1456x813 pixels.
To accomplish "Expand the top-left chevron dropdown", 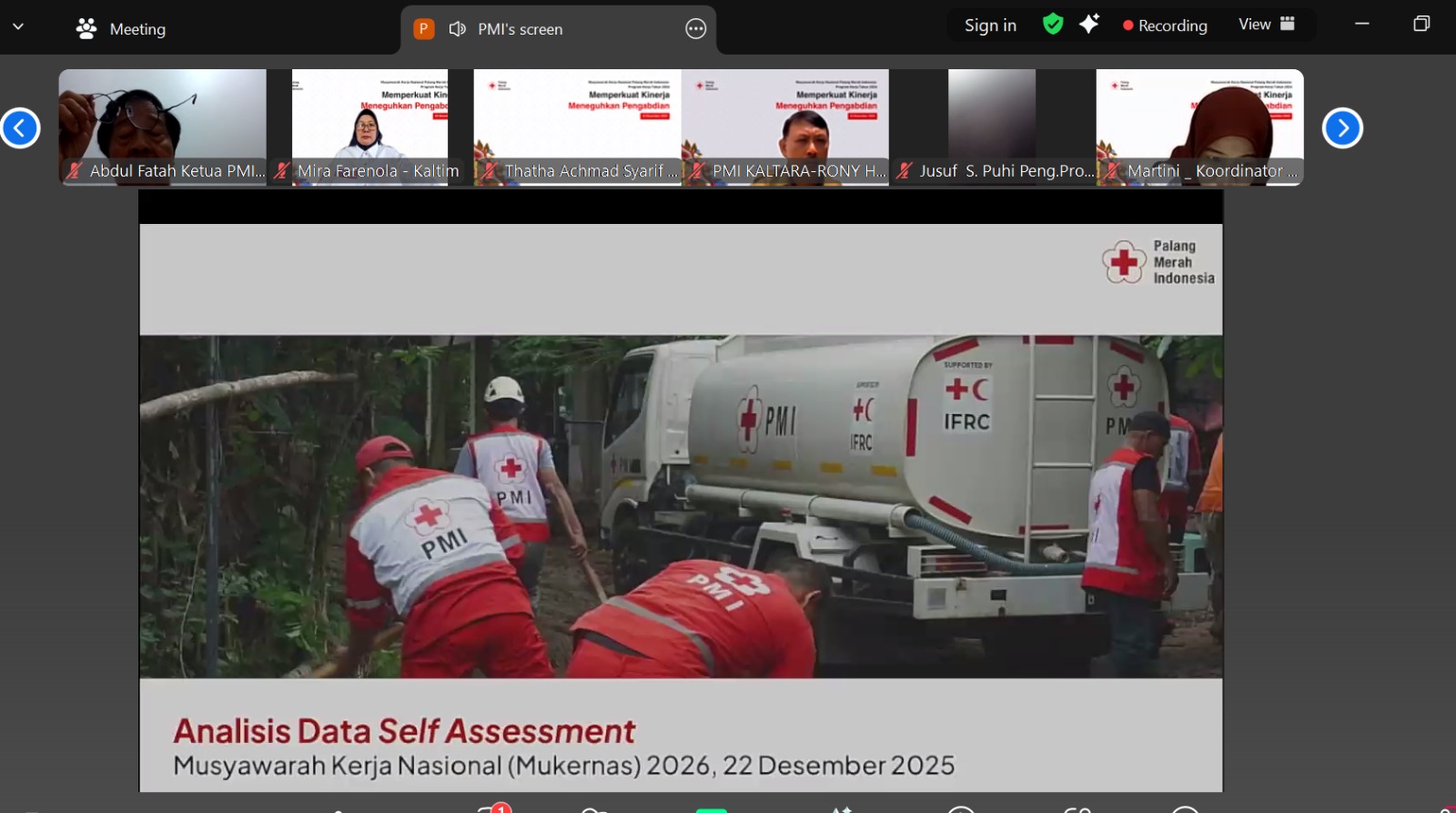I will [18, 27].
